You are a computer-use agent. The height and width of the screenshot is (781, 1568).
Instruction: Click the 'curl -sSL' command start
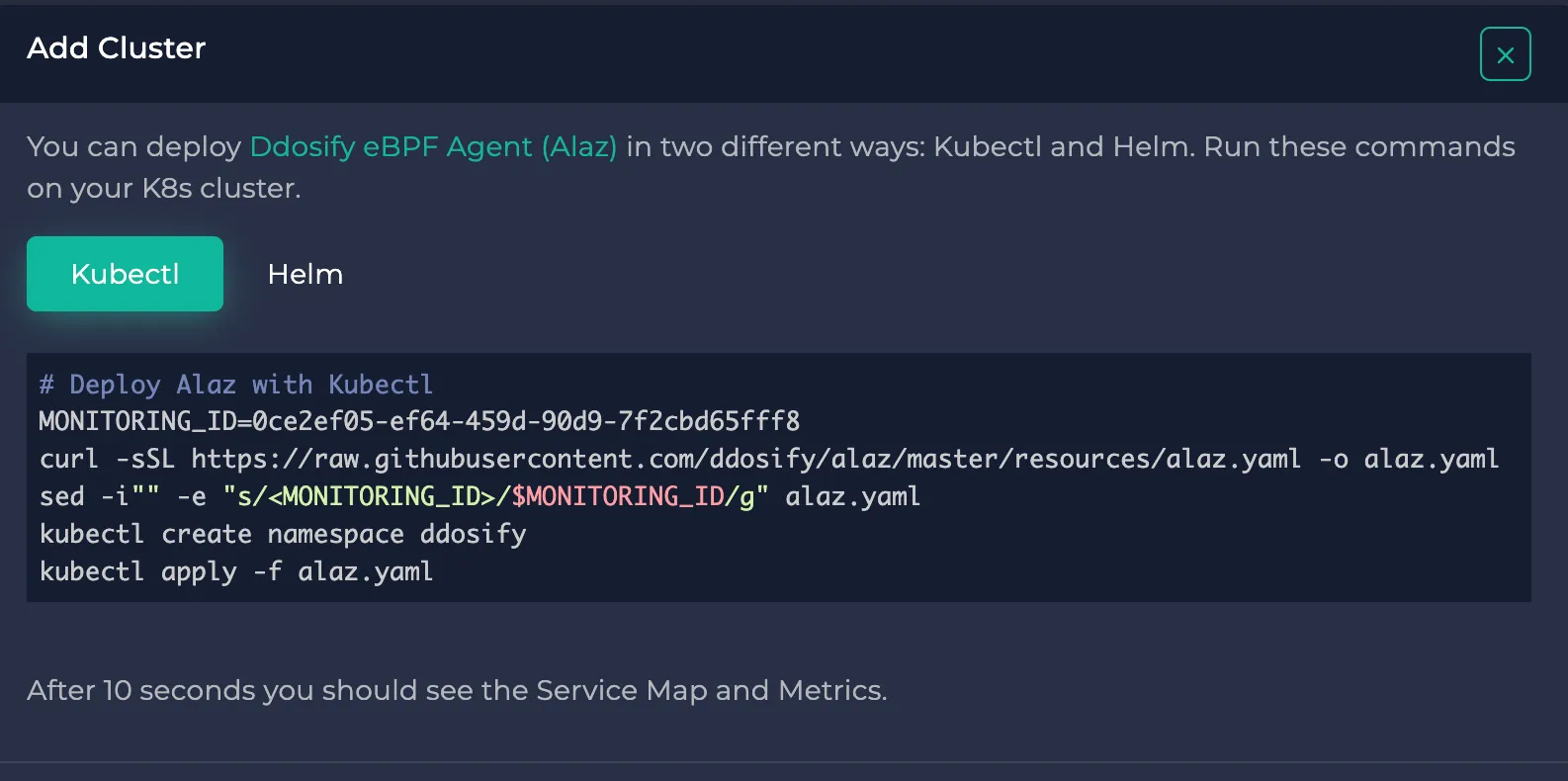(106, 459)
